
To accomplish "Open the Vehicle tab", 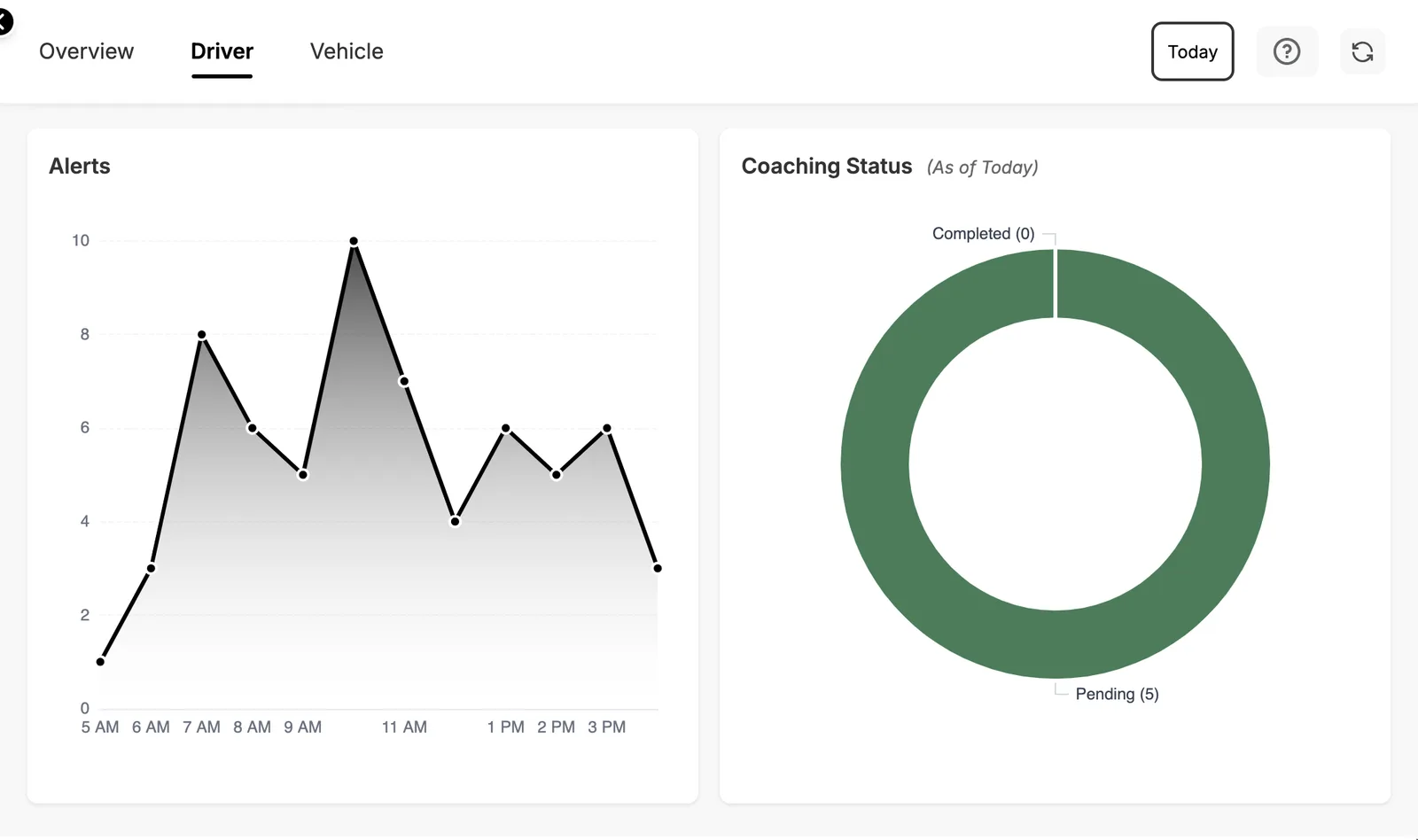I will (347, 51).
